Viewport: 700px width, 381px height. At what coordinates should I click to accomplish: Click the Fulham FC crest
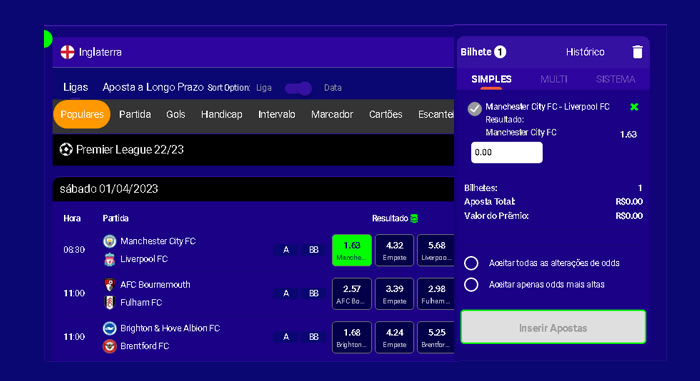click(109, 302)
